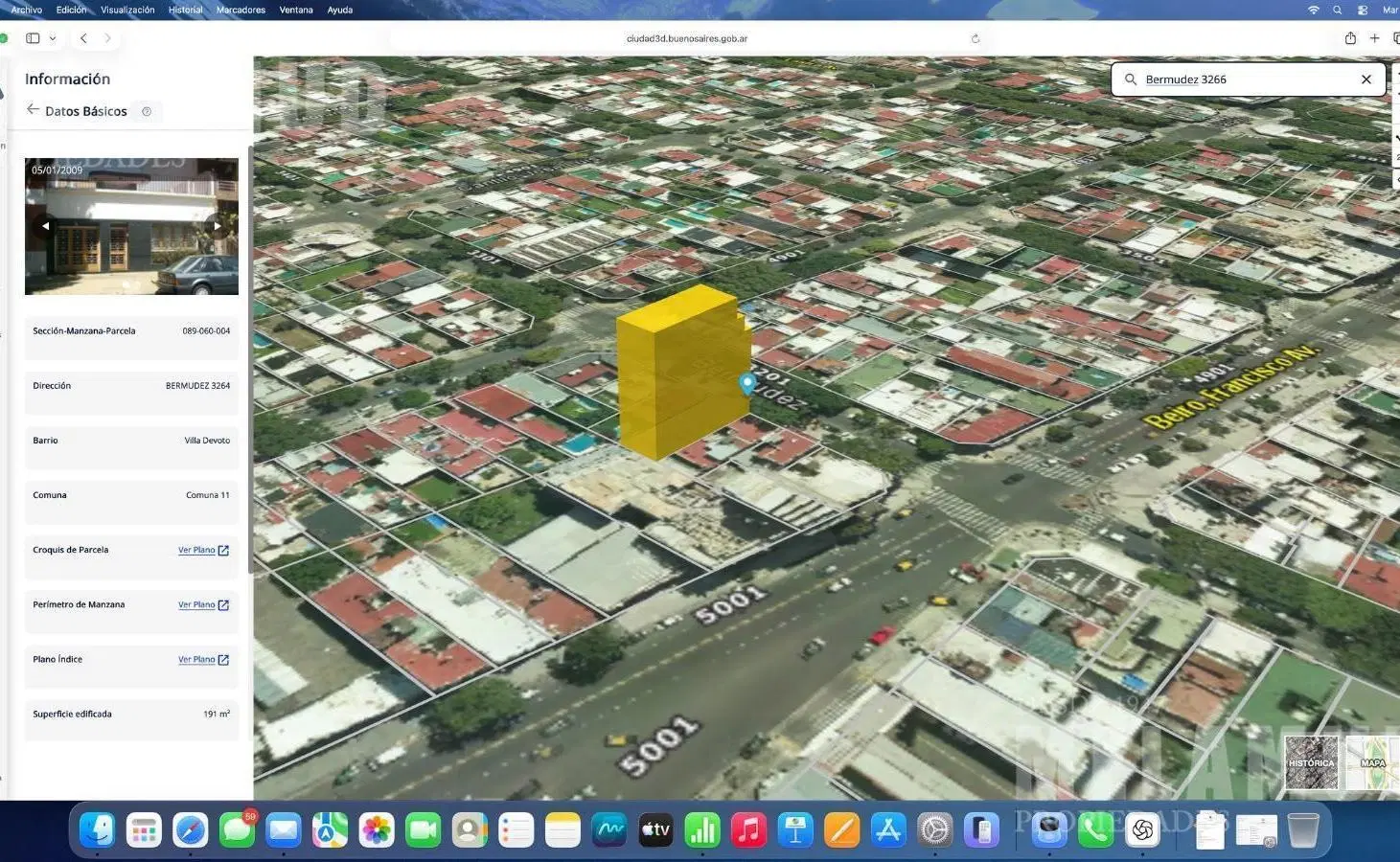Open the Marcadores menu
The image size is (1400, 862).
click(x=241, y=10)
